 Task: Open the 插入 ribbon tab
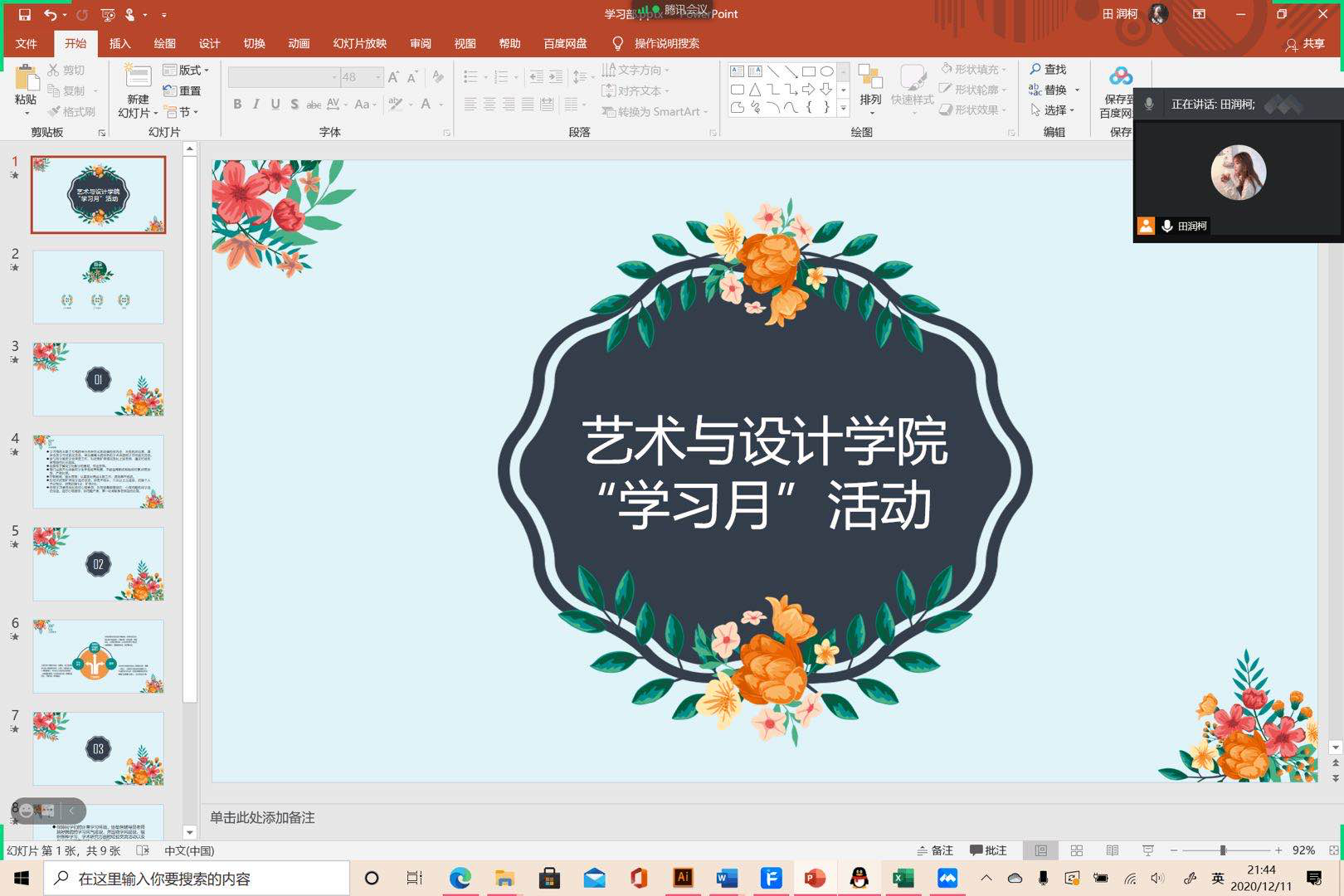pos(120,43)
